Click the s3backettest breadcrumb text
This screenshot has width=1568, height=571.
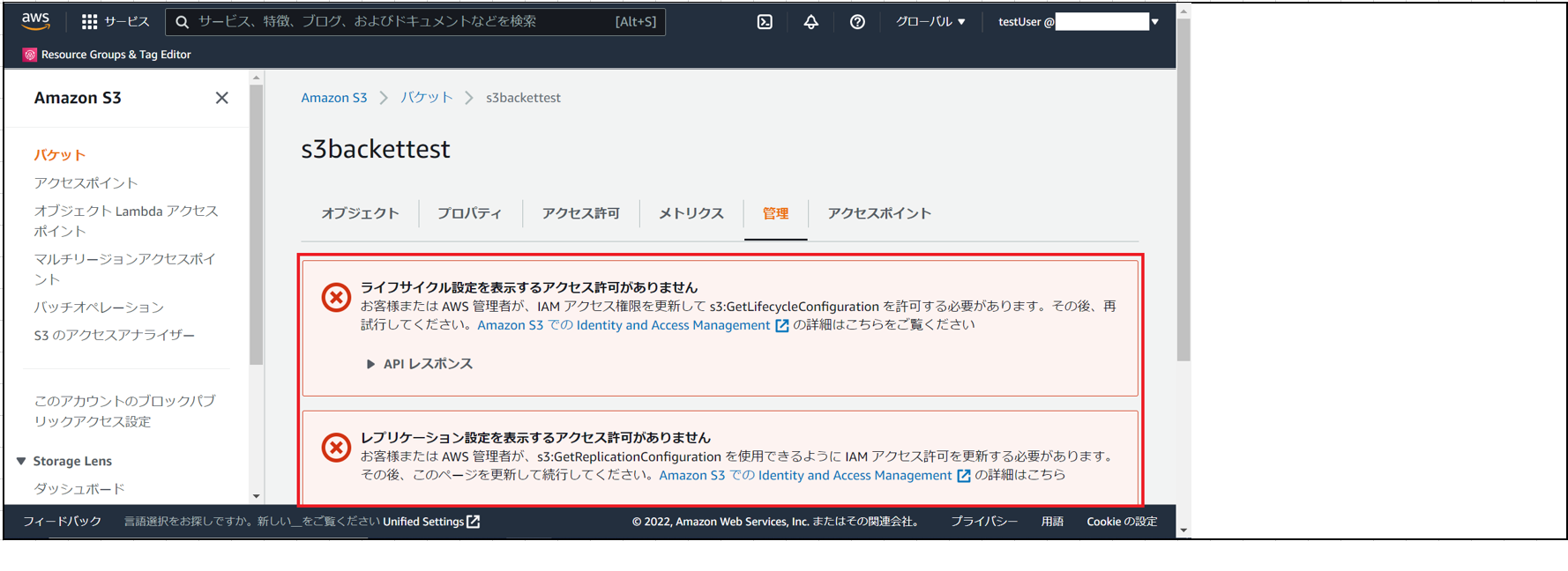523,98
